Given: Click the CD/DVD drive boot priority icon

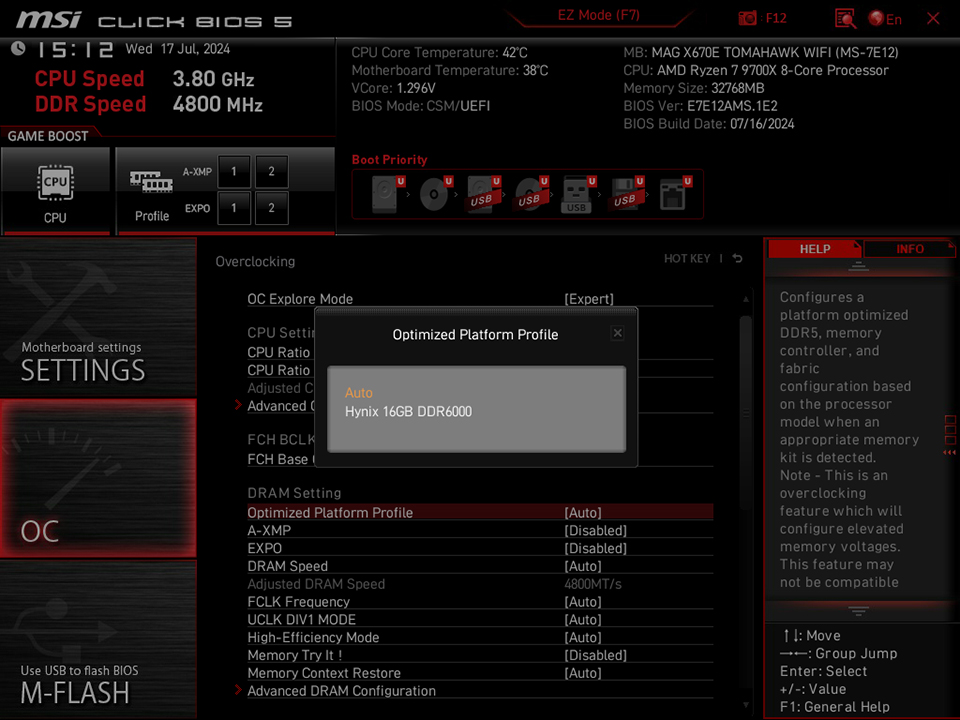Looking at the screenshot, I should (435, 193).
